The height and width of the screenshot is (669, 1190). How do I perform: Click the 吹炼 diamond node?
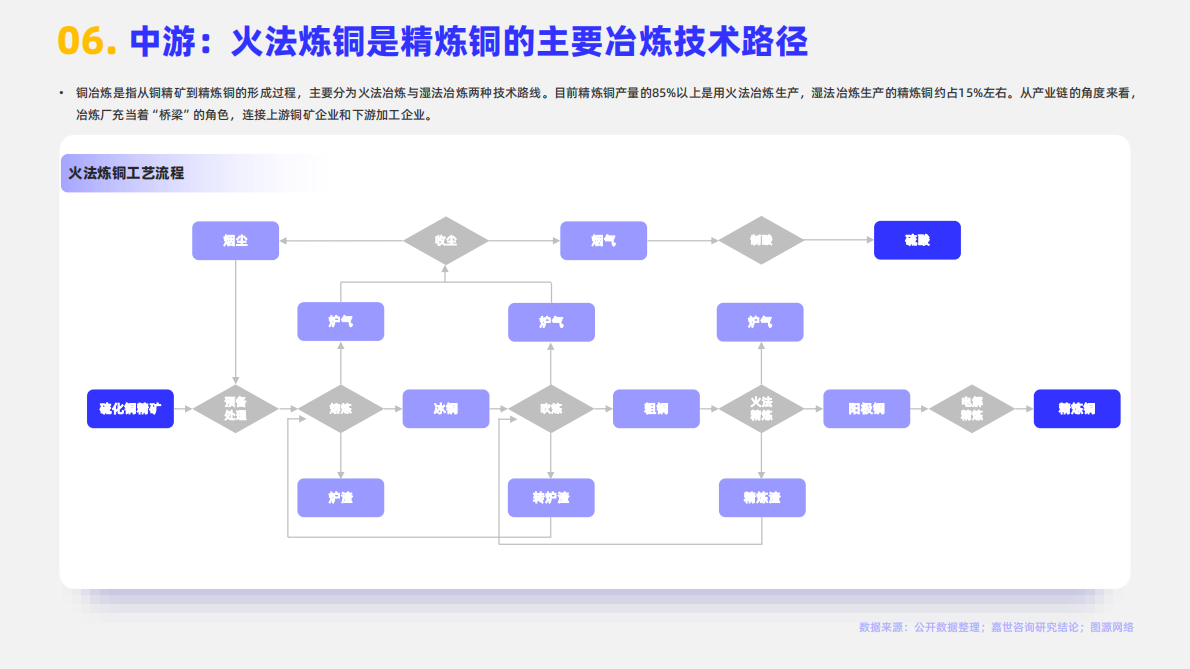pyautogui.click(x=551, y=409)
